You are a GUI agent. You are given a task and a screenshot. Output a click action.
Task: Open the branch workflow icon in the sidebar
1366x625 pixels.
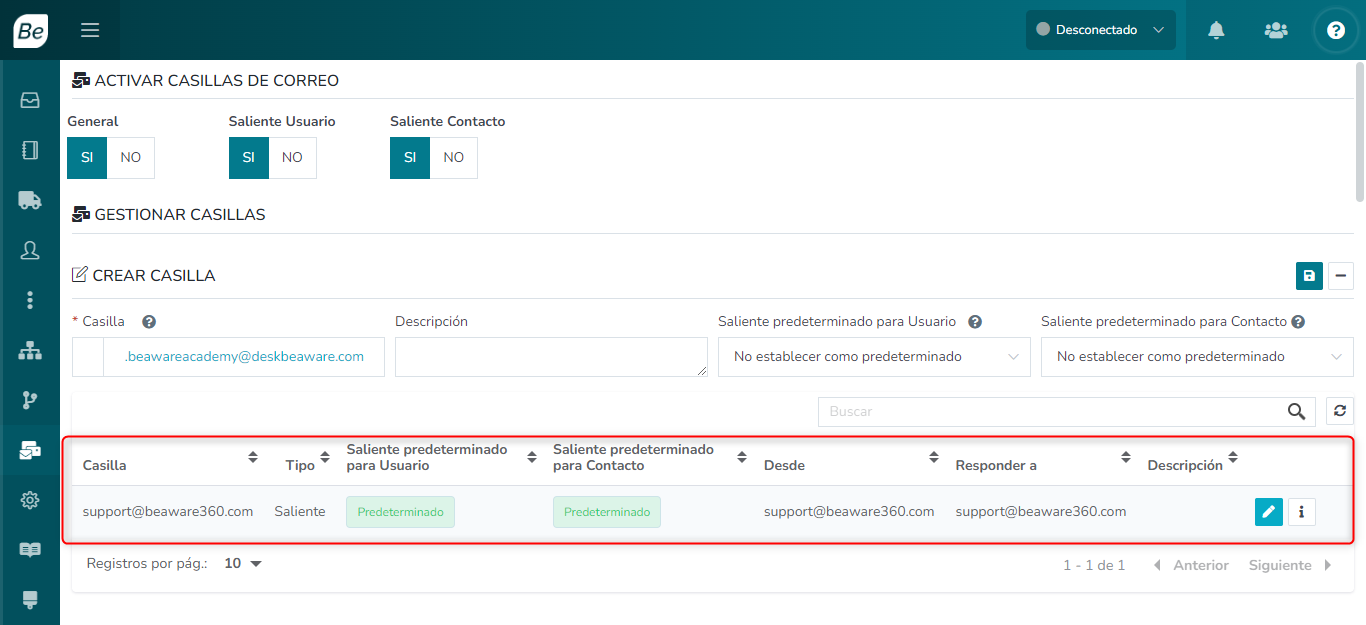[30, 400]
